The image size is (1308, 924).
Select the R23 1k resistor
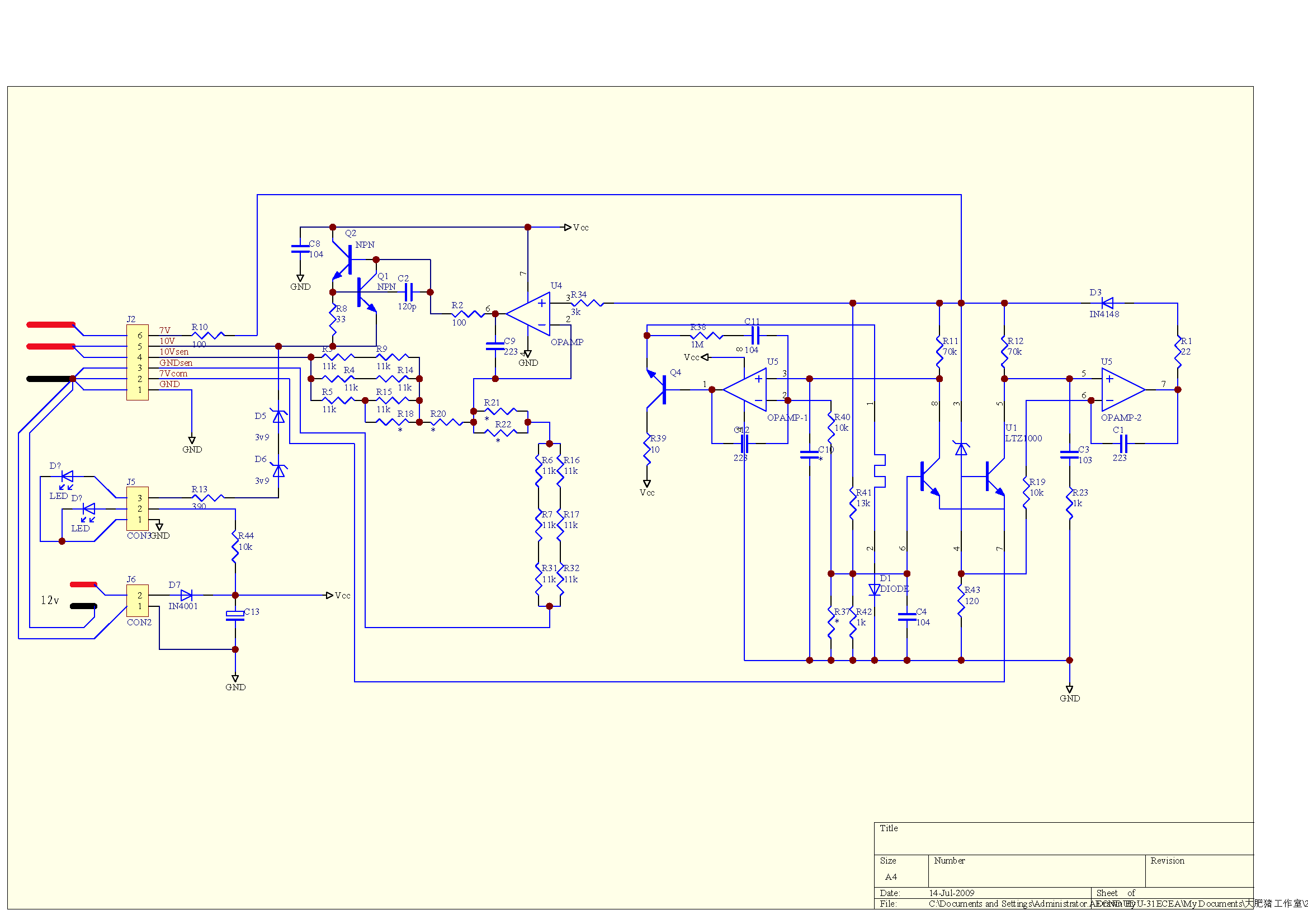coord(1069,503)
